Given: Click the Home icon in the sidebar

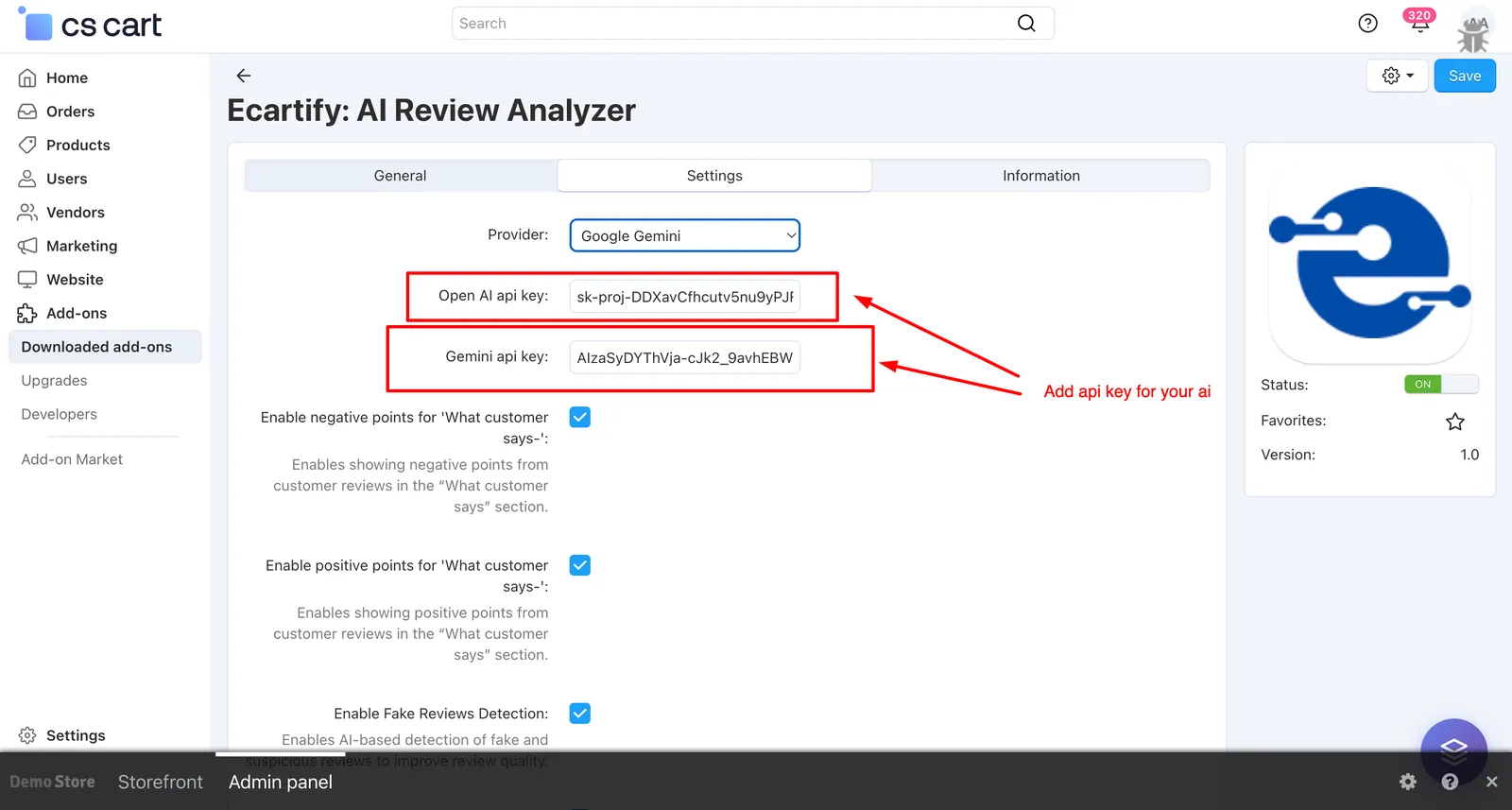Looking at the screenshot, I should (x=27, y=78).
